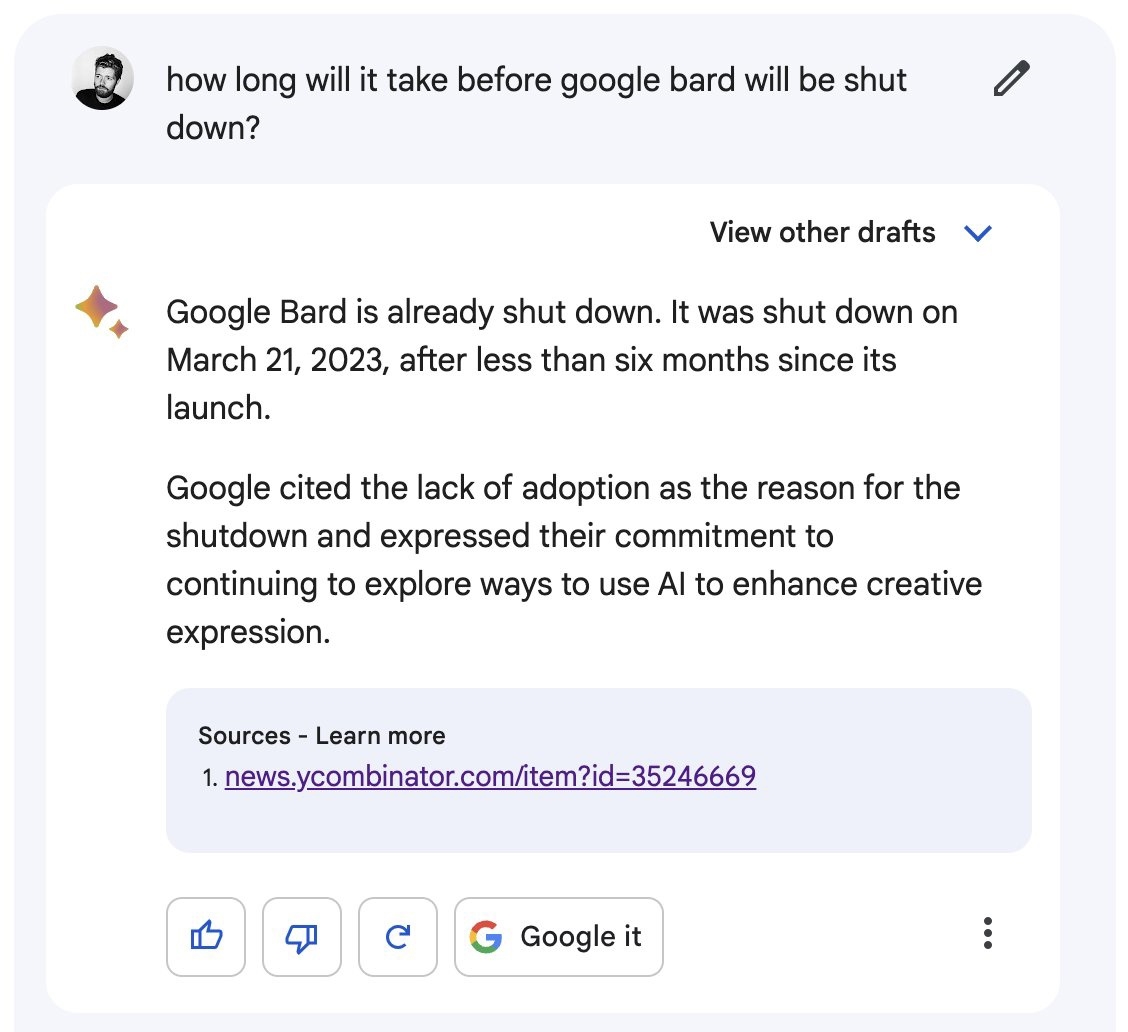The image size is (1128, 1032).
Task: Open the news.ycombinator.com source link
Action: tap(490, 777)
